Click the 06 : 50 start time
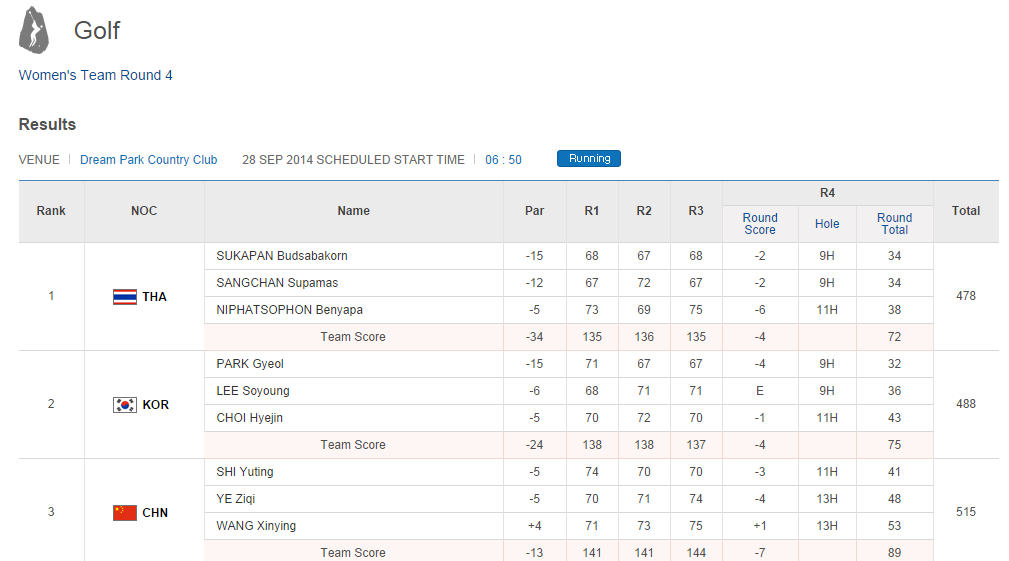Screen dimensions: 1009x561 (x=503, y=160)
